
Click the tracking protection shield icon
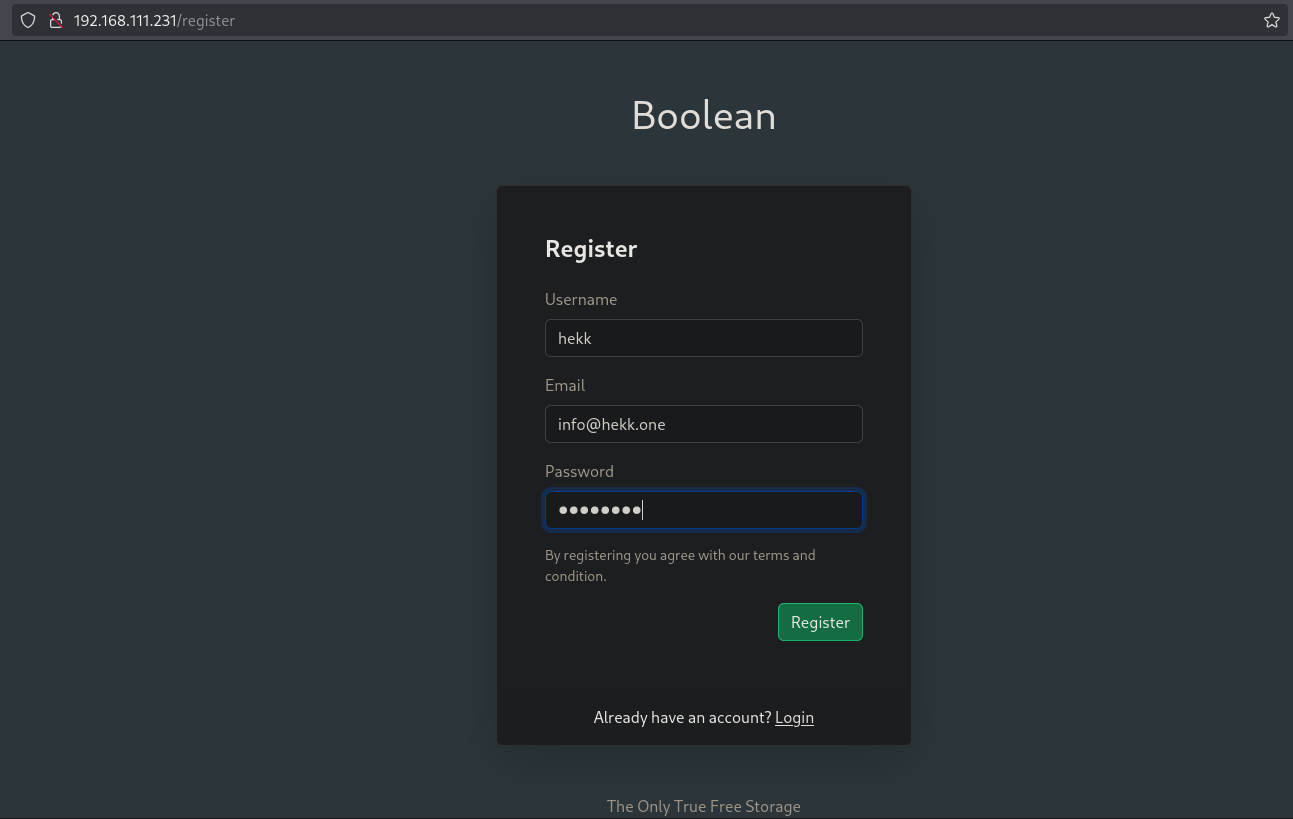[x=28, y=20]
